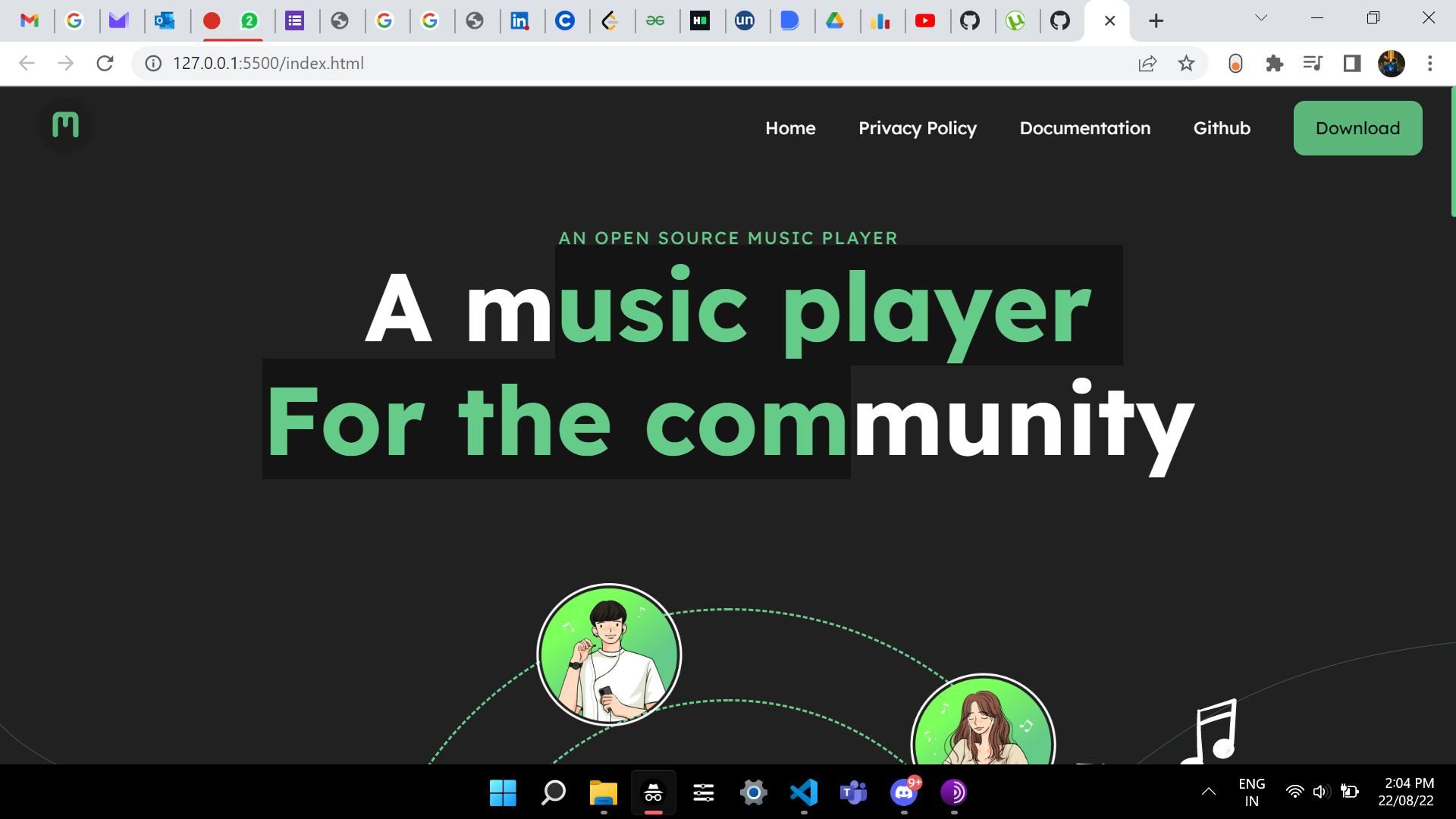Expand the tab search chevron
This screenshot has width=1456, height=819.
coord(1261,18)
